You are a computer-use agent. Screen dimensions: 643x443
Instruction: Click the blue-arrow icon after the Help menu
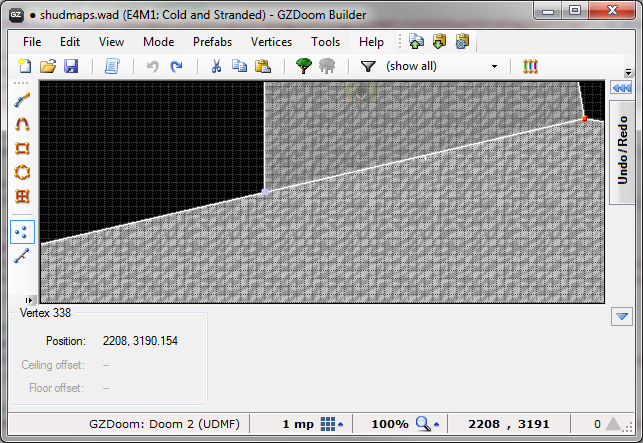click(416, 41)
